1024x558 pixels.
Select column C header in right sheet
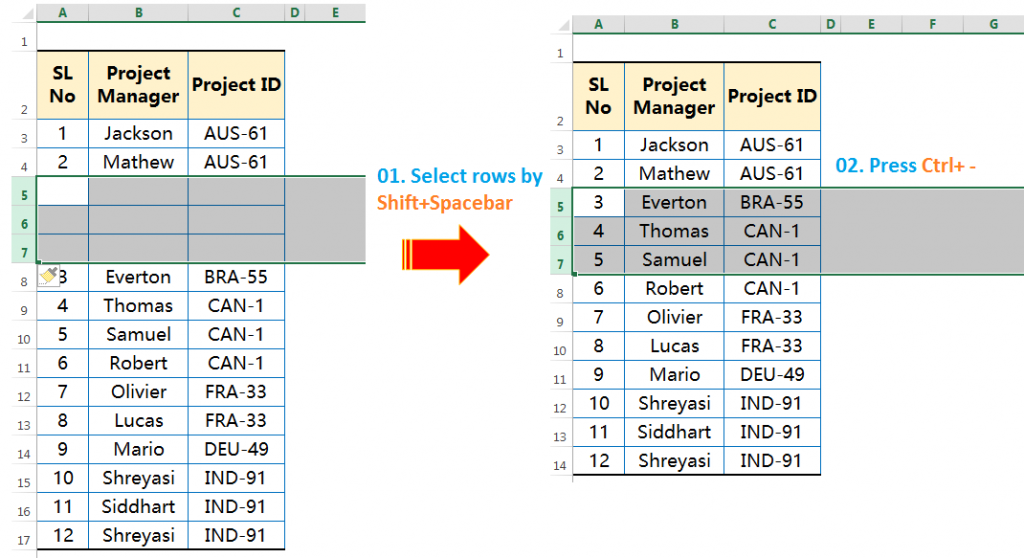[772, 25]
